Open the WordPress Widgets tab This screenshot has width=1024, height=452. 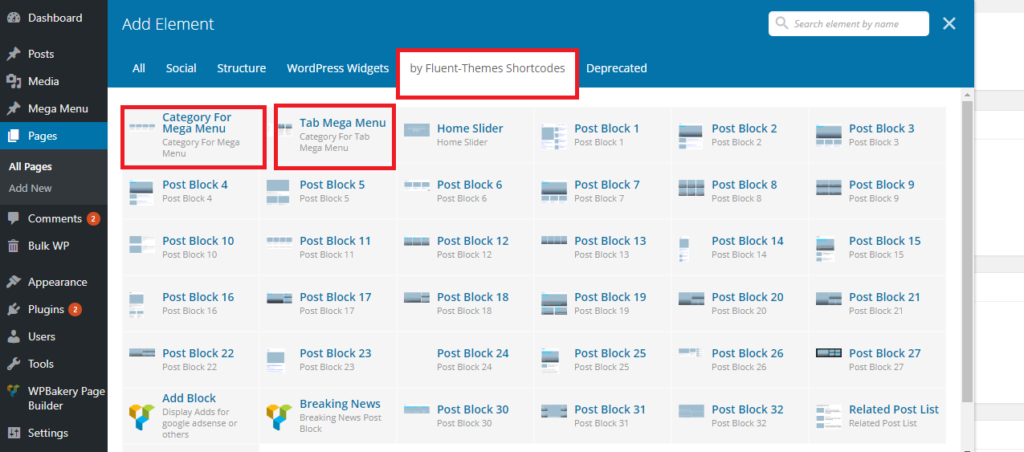pos(337,68)
